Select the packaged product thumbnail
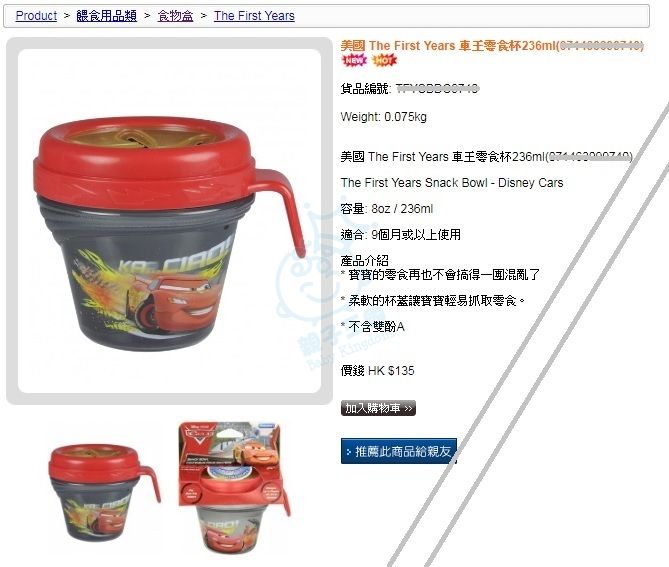Viewport: 669px width, 567px height. [x=234, y=487]
